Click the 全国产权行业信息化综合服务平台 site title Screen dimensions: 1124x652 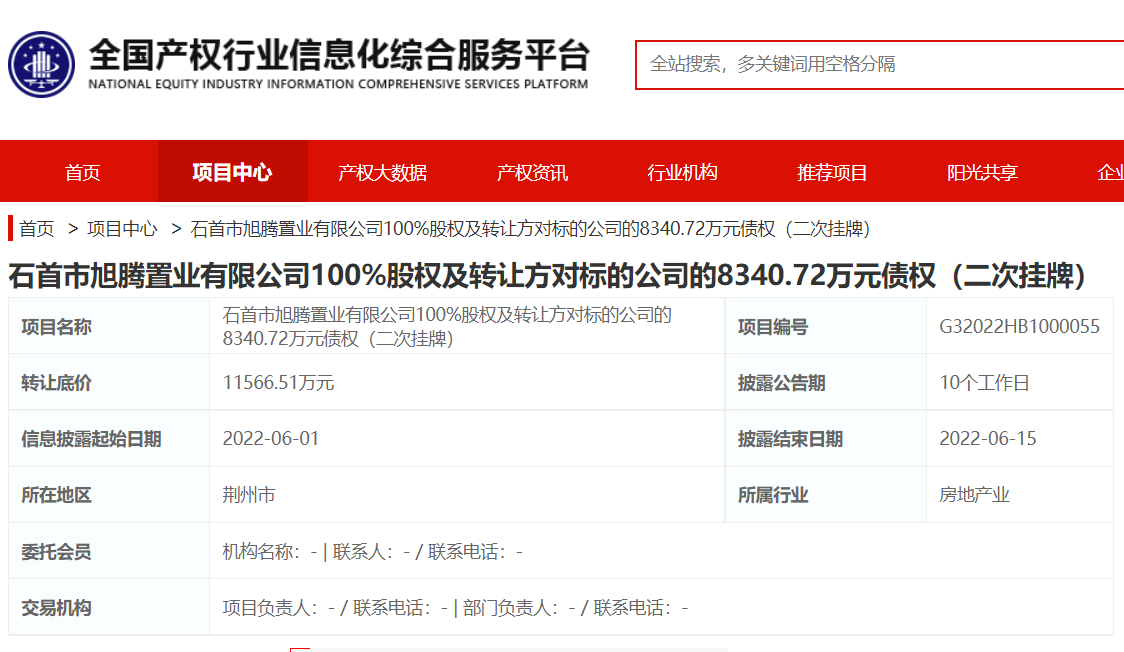click(x=338, y=55)
